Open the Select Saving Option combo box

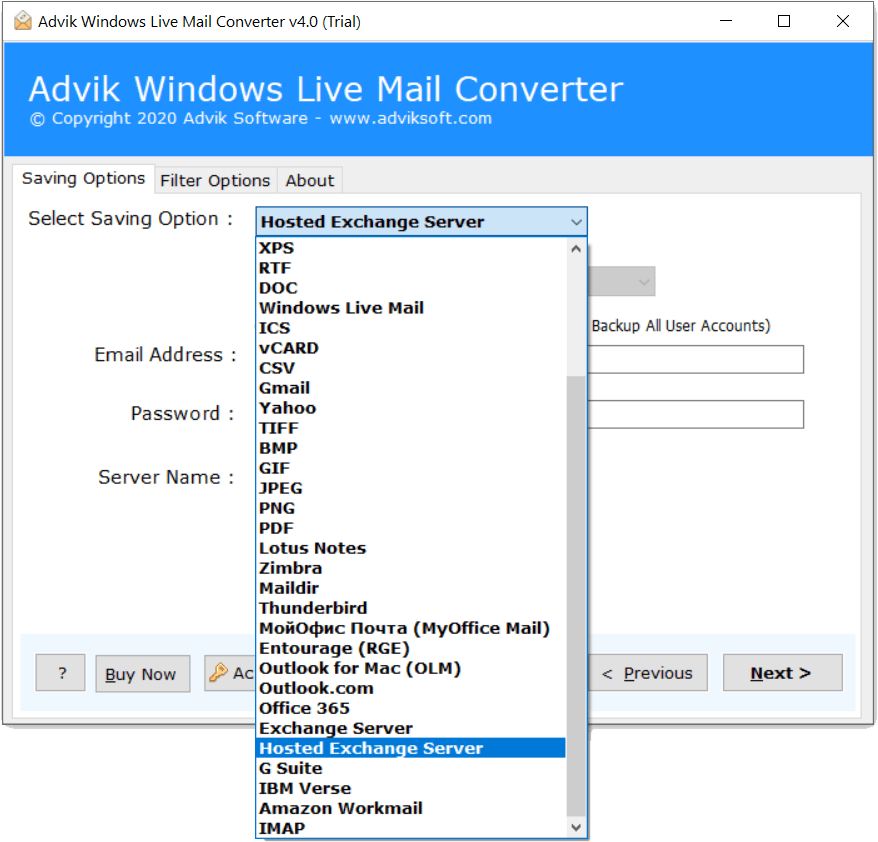click(421, 222)
